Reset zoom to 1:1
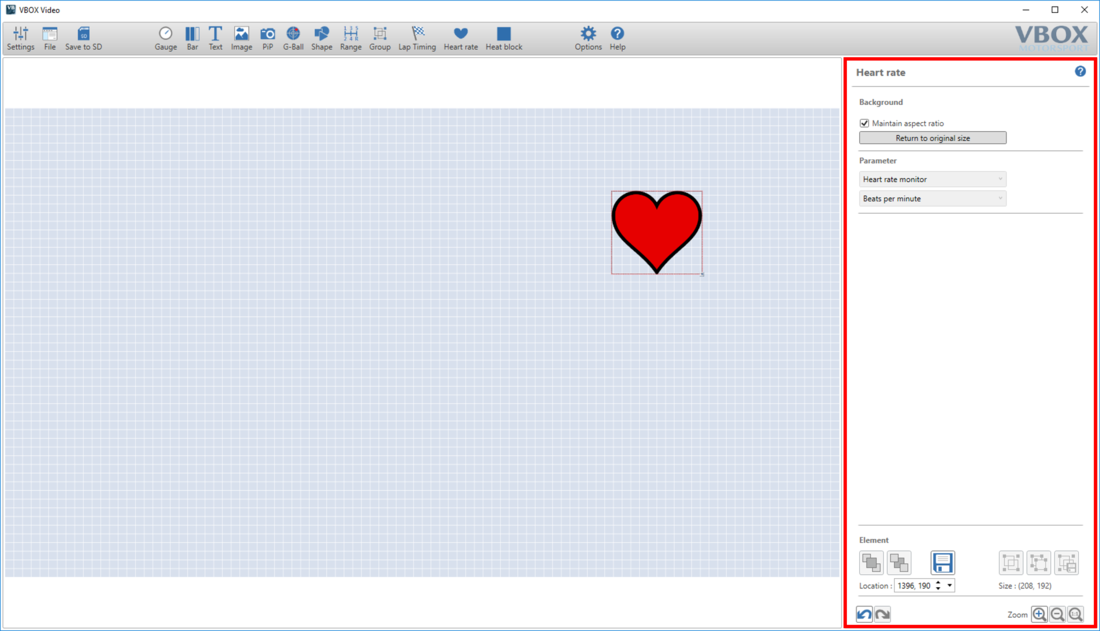Image resolution: width=1100 pixels, height=631 pixels. coord(1075,614)
